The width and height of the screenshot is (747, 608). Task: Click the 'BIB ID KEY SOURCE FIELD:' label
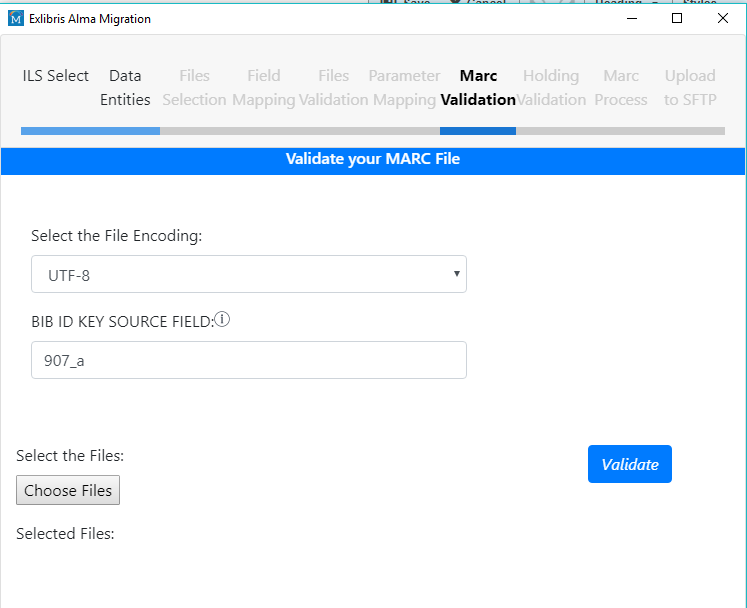point(122,322)
